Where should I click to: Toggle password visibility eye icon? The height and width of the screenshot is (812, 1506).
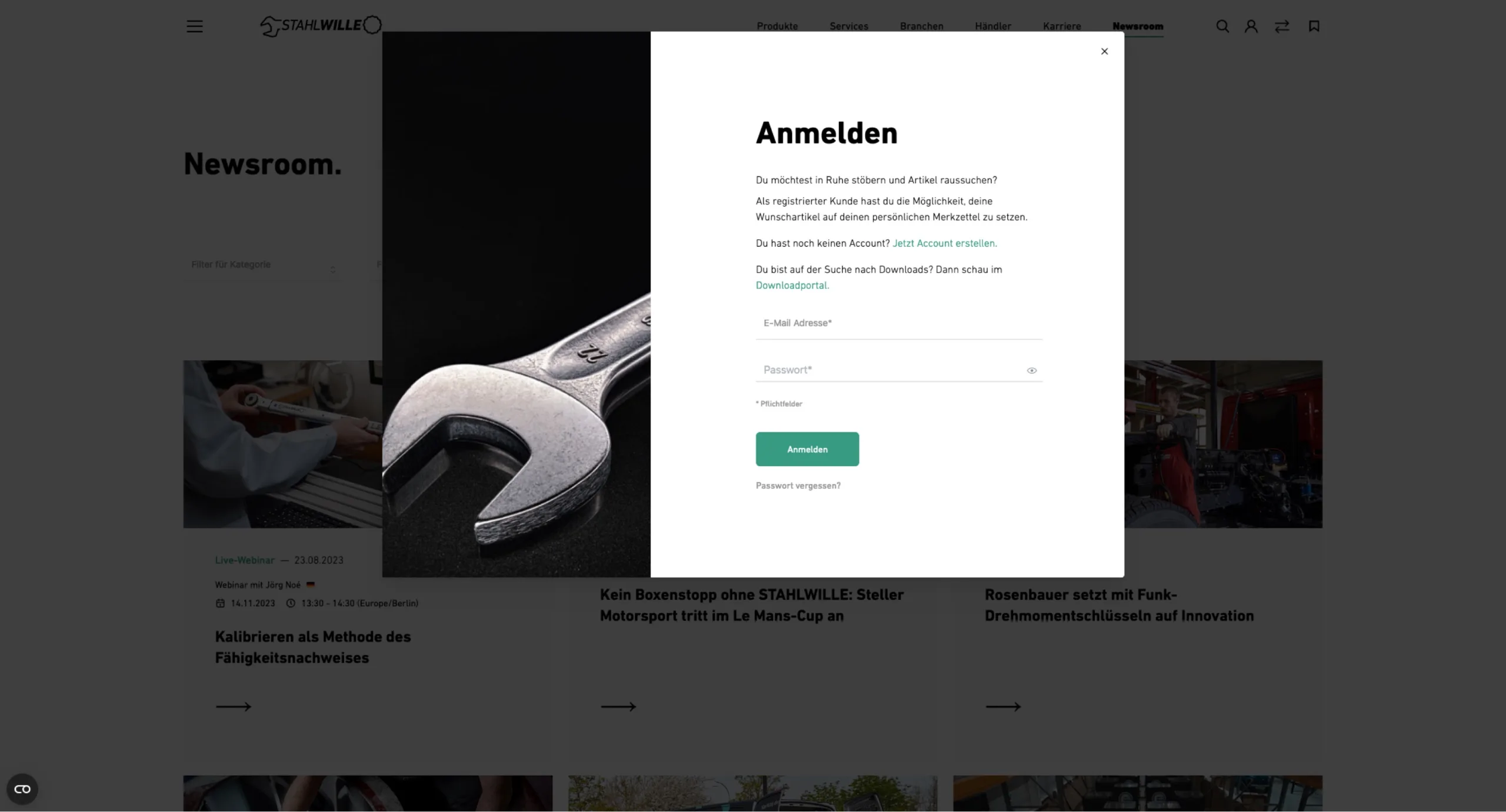click(1031, 370)
